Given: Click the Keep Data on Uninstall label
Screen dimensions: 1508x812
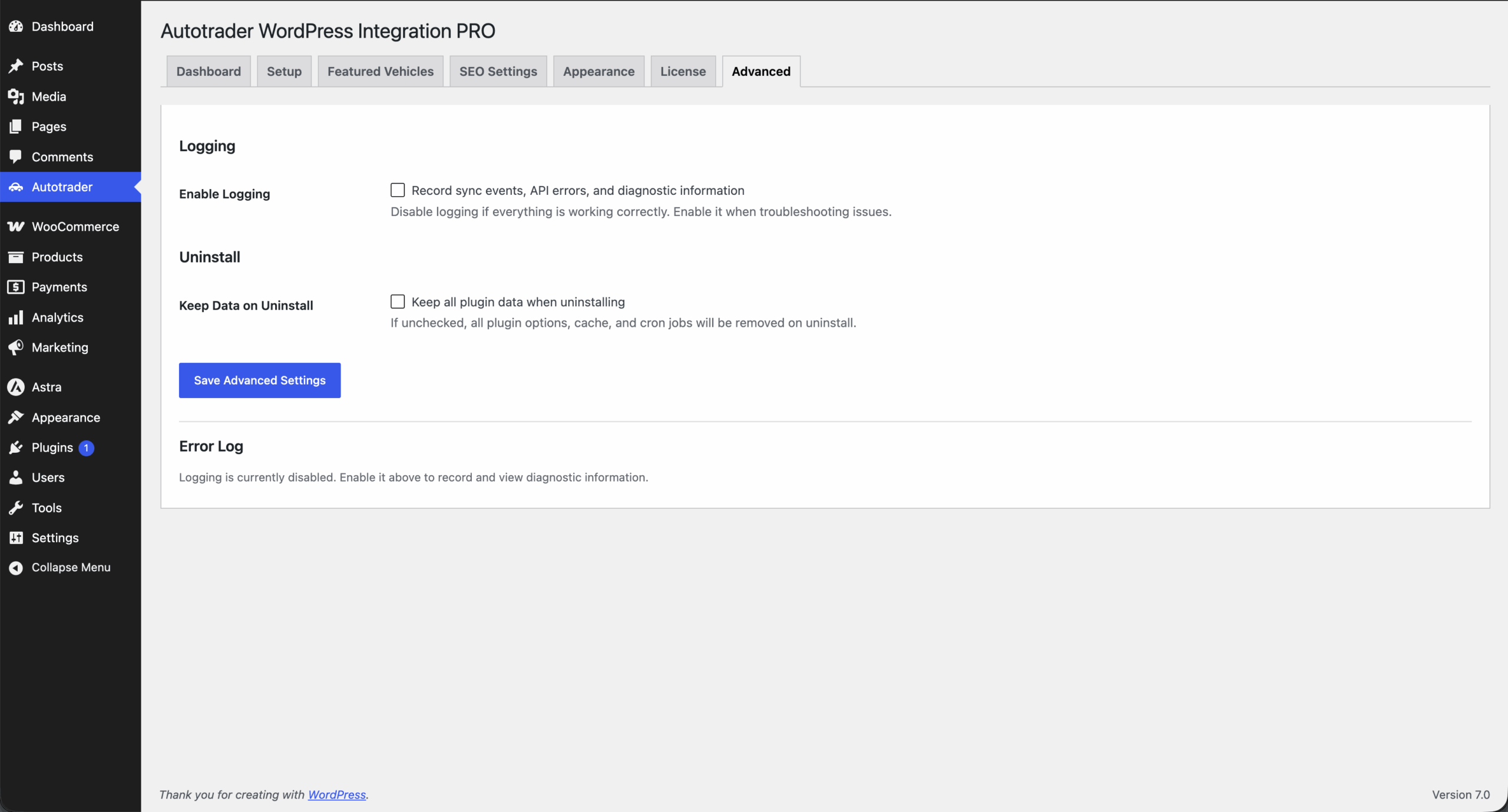Looking at the screenshot, I should [246, 305].
